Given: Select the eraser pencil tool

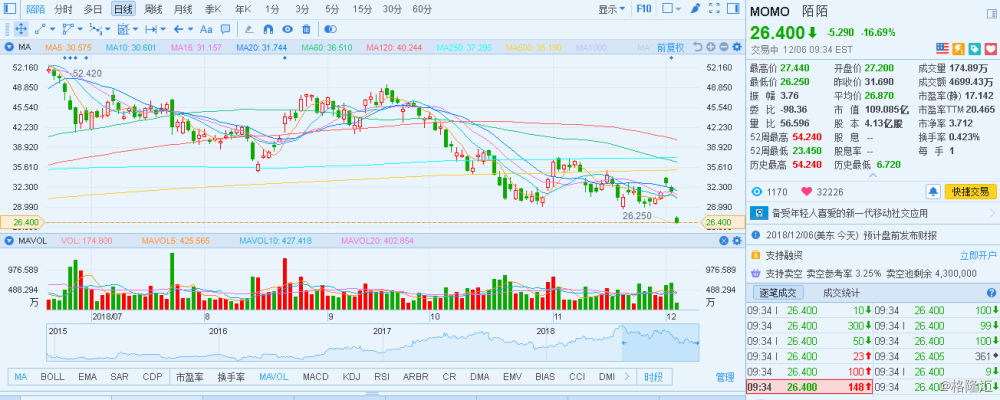Looking at the screenshot, I should point(249,29).
